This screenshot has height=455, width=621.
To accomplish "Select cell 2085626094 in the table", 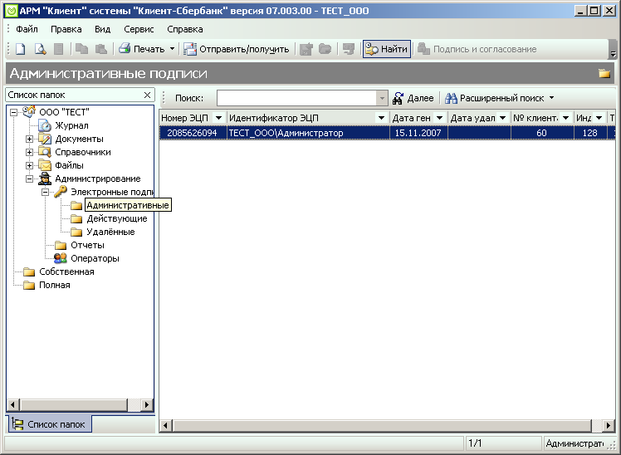I will click(x=192, y=133).
